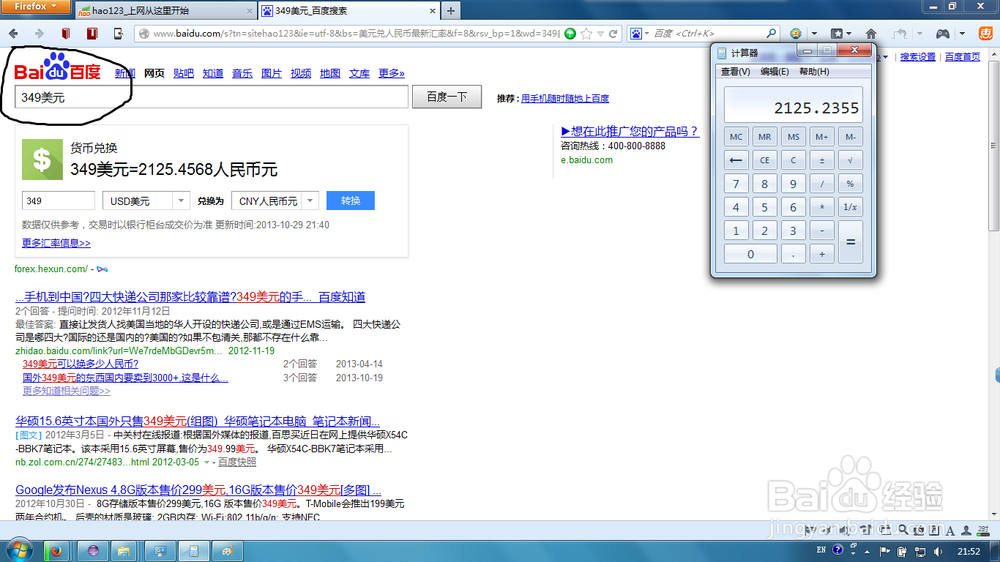Open address bar history dropdown arrow

pos(600,34)
